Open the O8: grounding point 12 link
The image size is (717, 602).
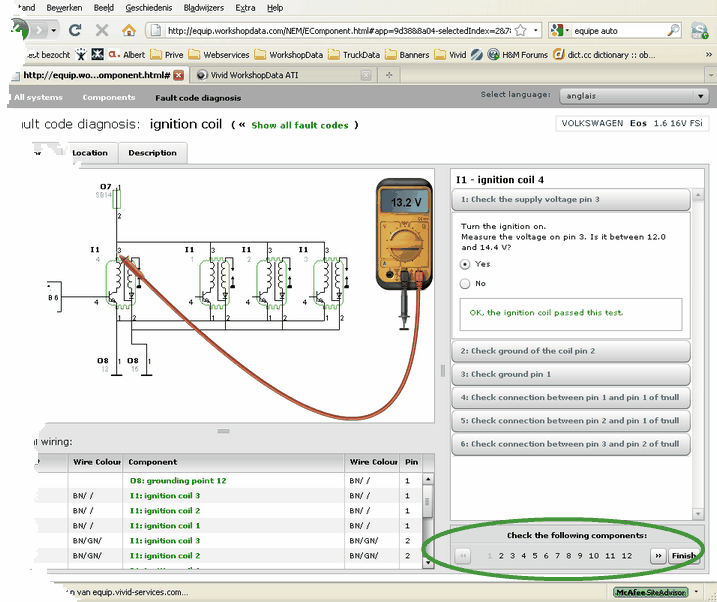coord(178,481)
